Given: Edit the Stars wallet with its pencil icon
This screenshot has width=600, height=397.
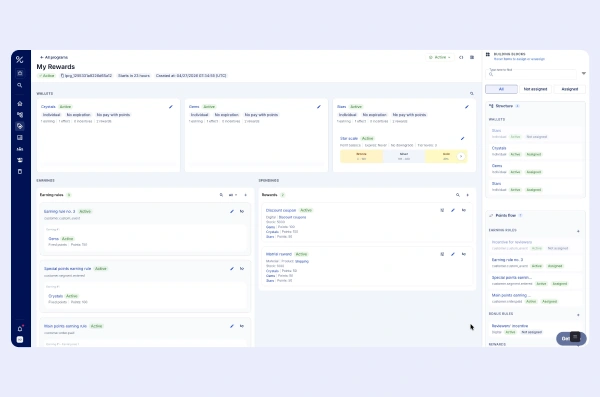Looking at the screenshot, I should tap(467, 107).
